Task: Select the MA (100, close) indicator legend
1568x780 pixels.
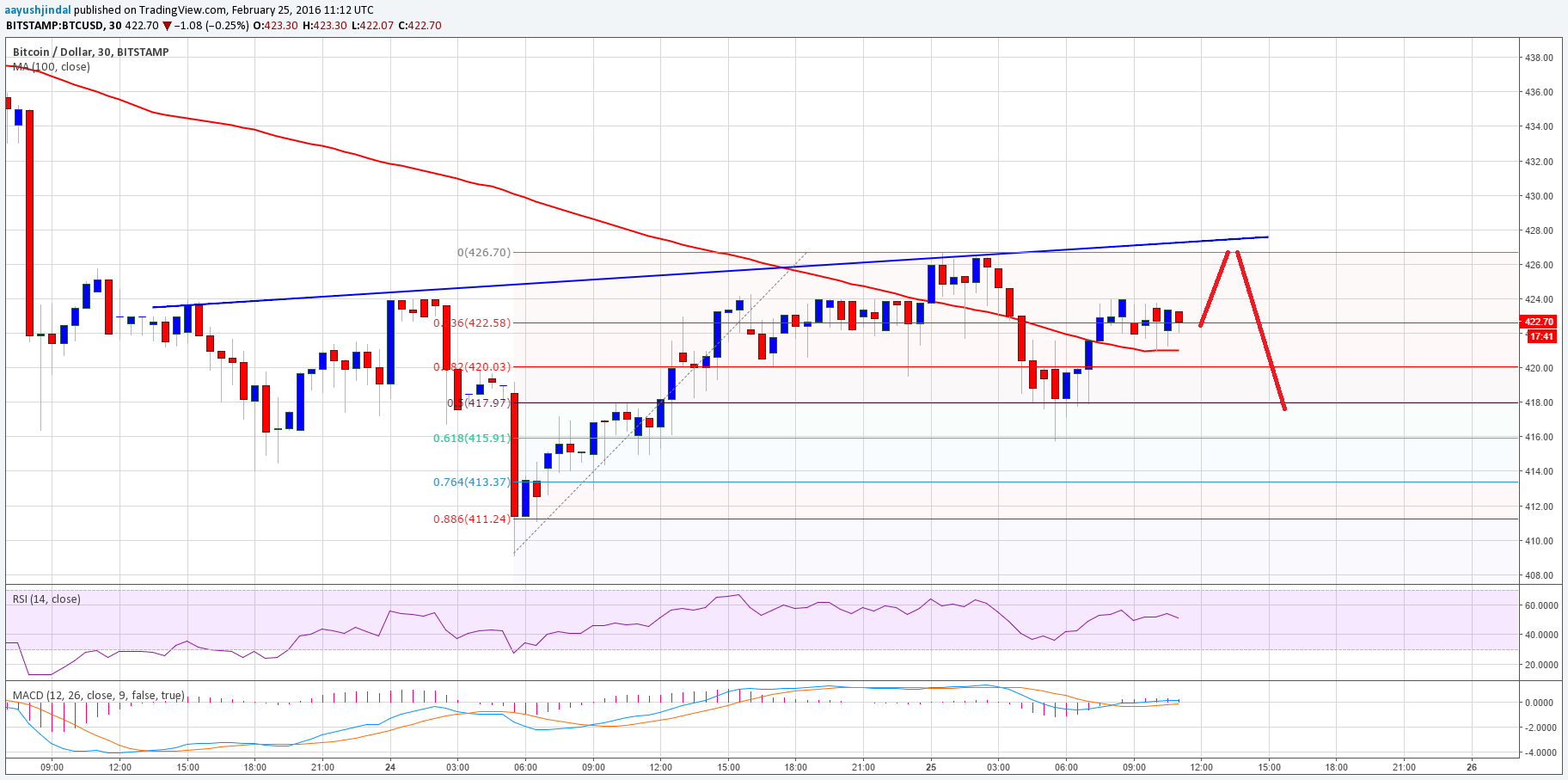Action: coord(51,67)
